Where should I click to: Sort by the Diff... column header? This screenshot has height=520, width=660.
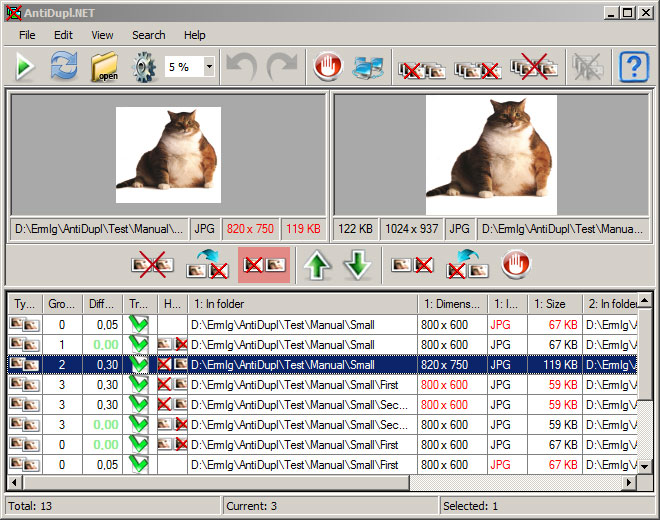102,304
